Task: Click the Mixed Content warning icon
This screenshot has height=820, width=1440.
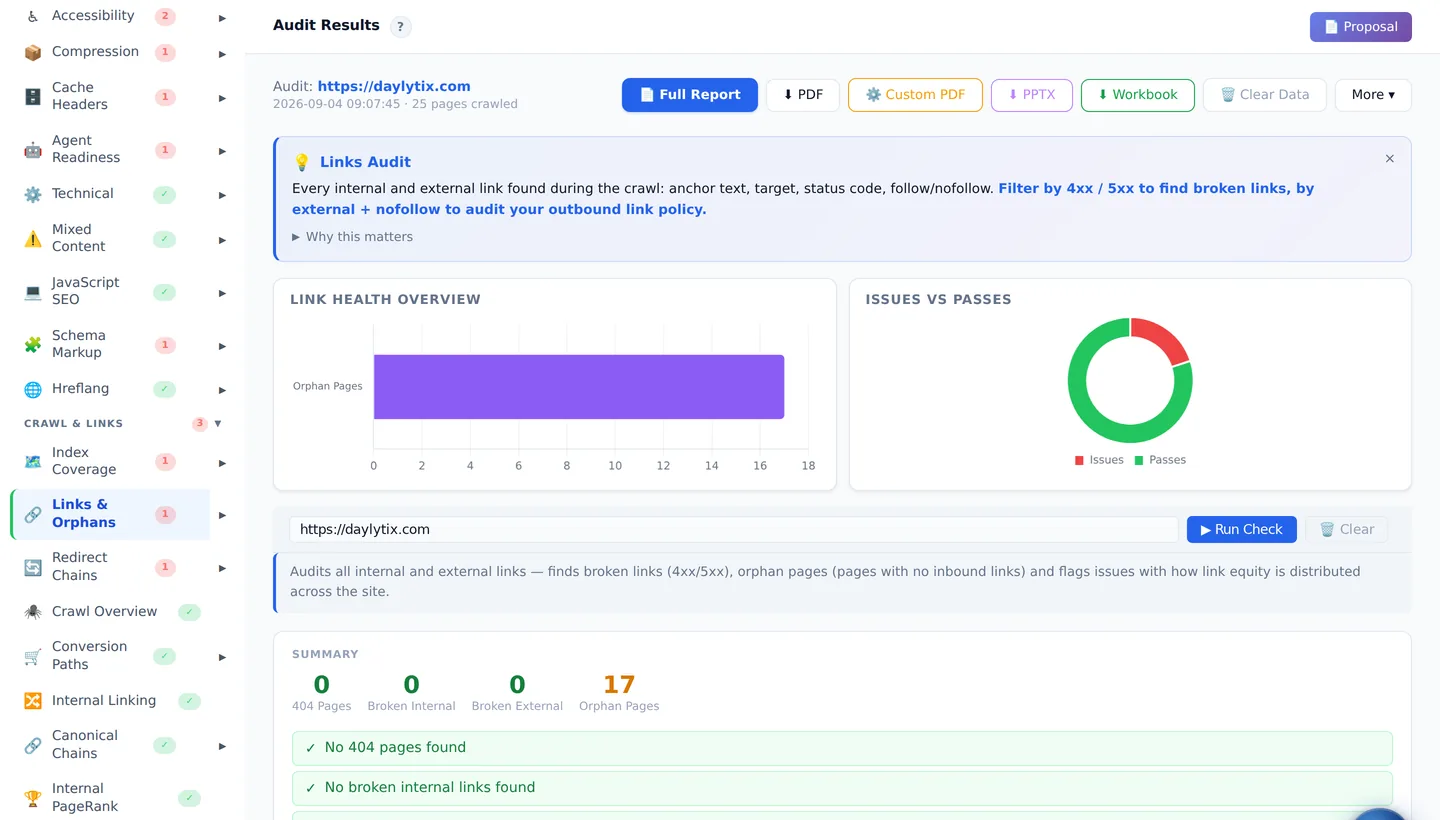Action: pos(33,238)
